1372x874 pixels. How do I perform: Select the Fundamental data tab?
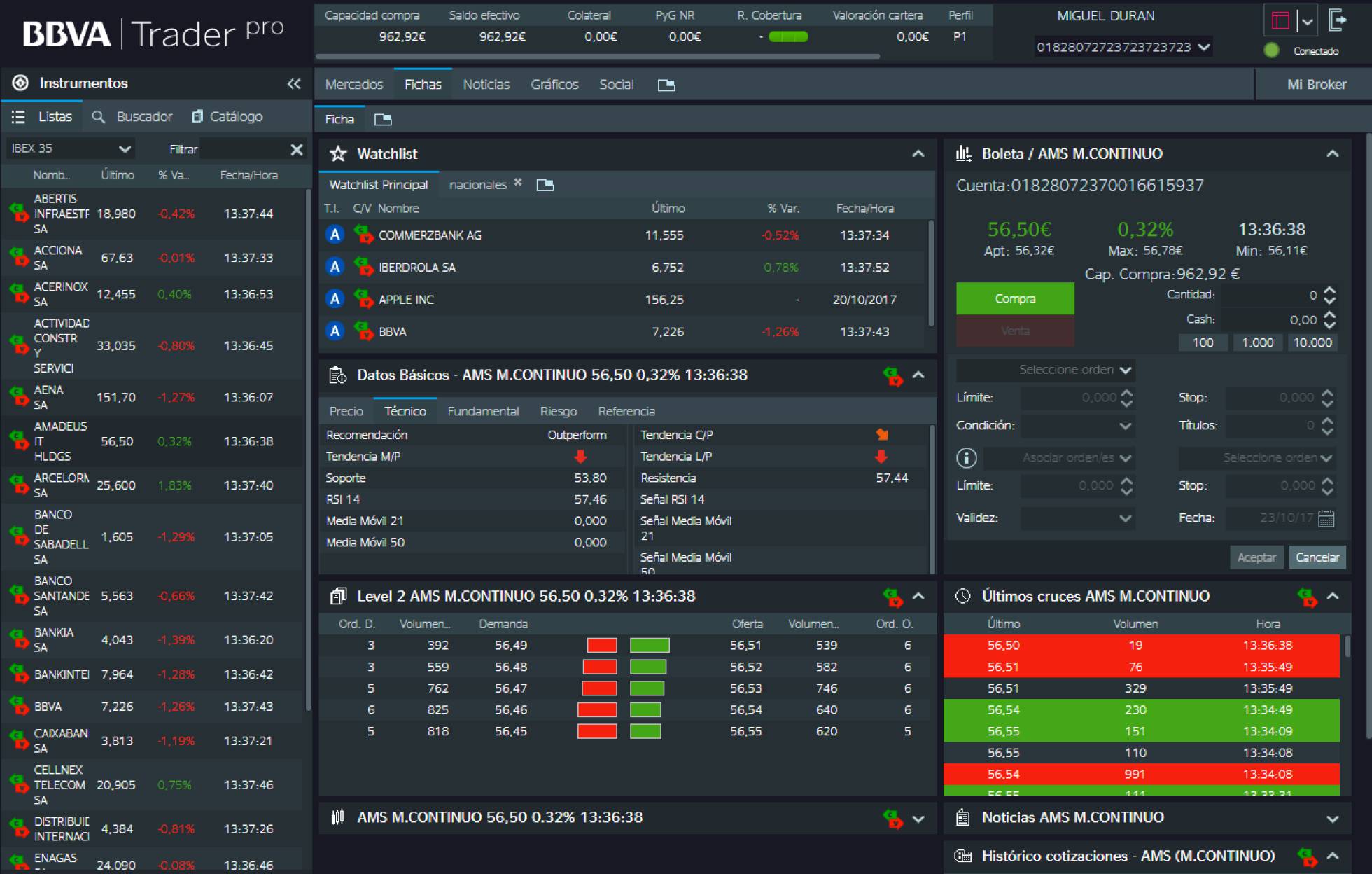(x=483, y=411)
